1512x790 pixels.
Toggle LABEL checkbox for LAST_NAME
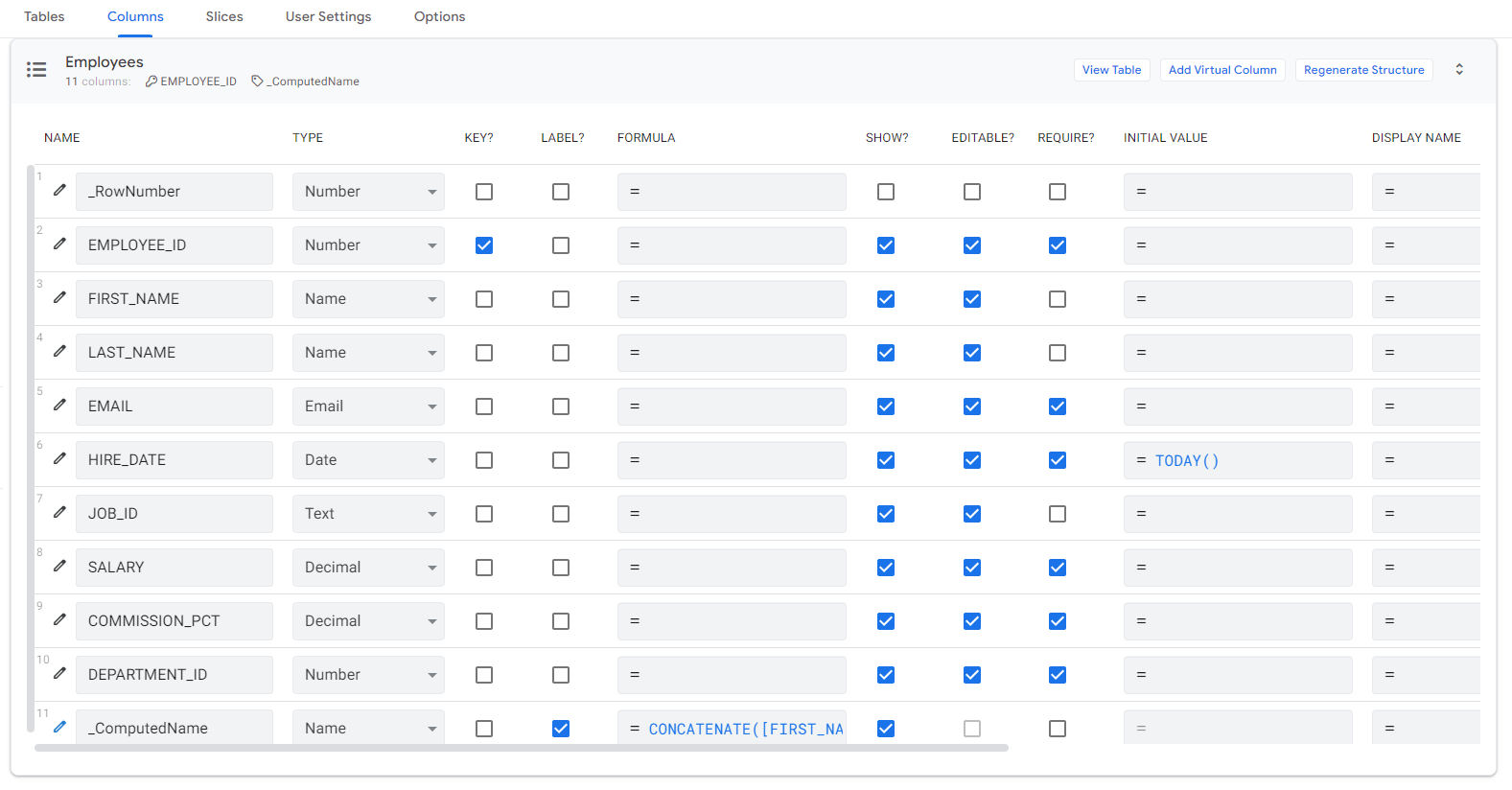pyautogui.click(x=561, y=353)
